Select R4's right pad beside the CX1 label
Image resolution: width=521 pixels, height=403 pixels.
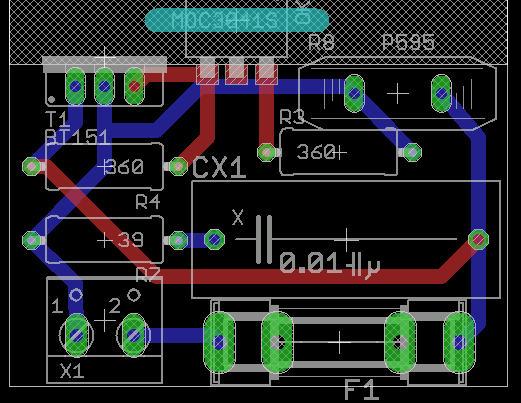pos(178,166)
